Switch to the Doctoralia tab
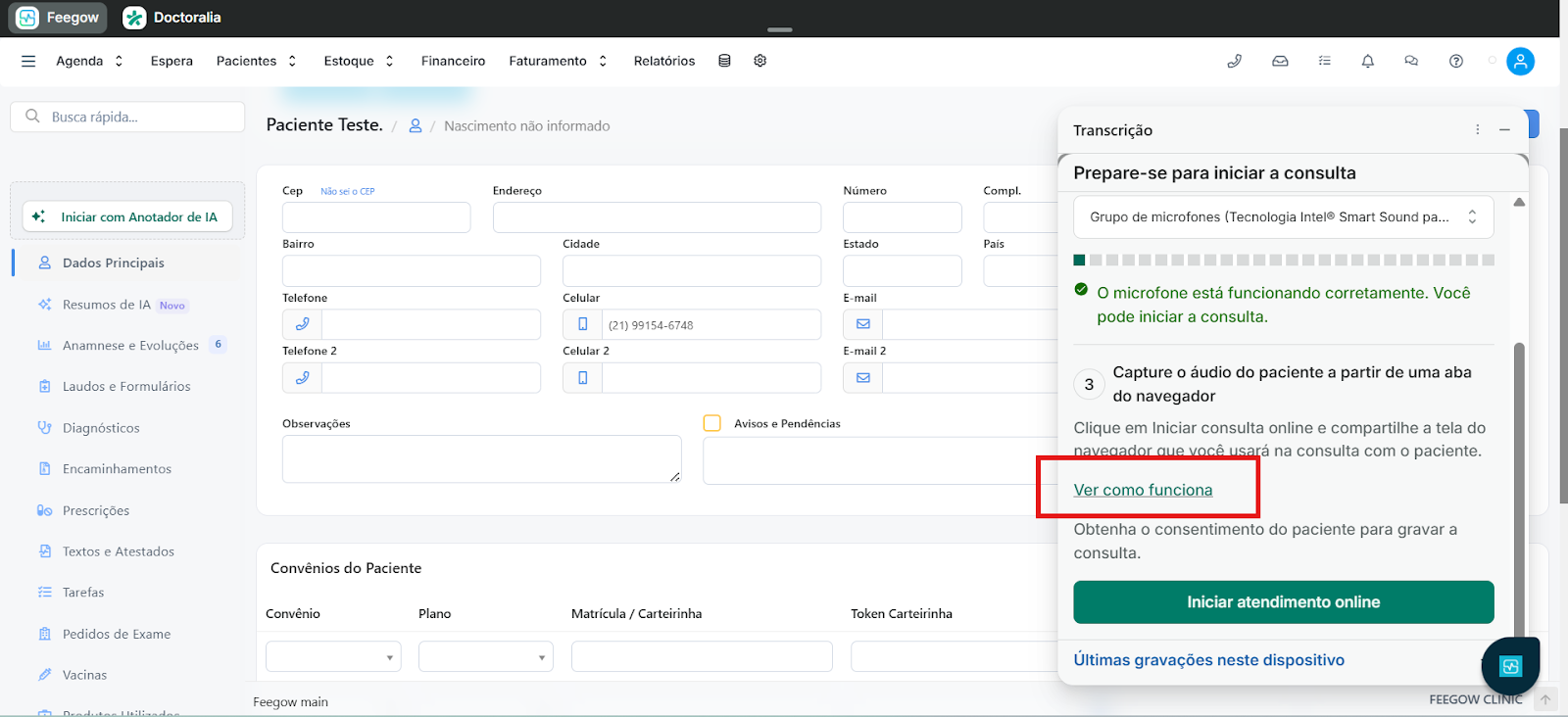This screenshot has height=717, width=1568. (x=172, y=18)
